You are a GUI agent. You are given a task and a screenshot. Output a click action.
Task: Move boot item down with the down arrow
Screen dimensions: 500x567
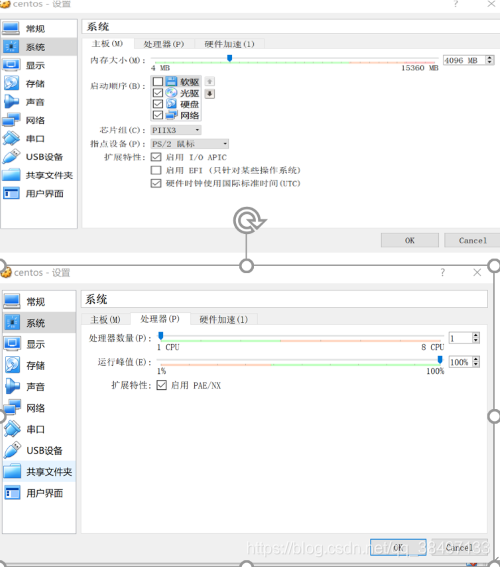pos(210,94)
